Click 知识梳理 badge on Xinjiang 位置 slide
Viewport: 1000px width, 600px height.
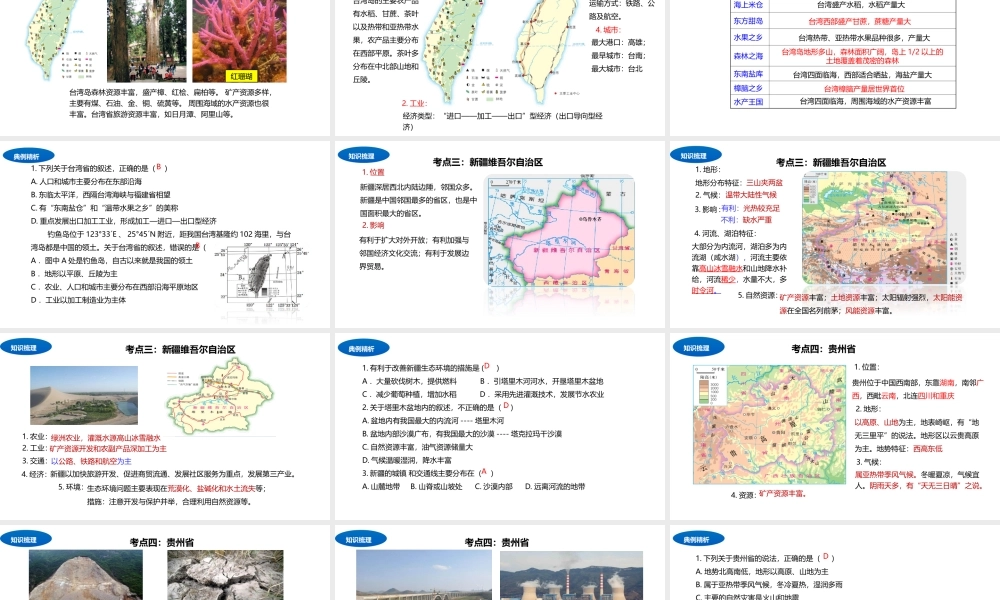pyautogui.click(x=362, y=156)
